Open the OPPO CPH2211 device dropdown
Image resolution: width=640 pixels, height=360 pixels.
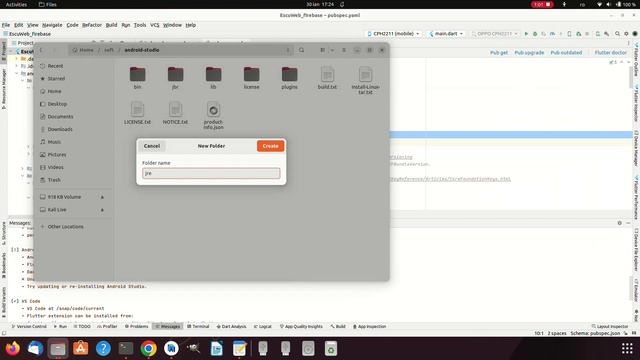495,33
